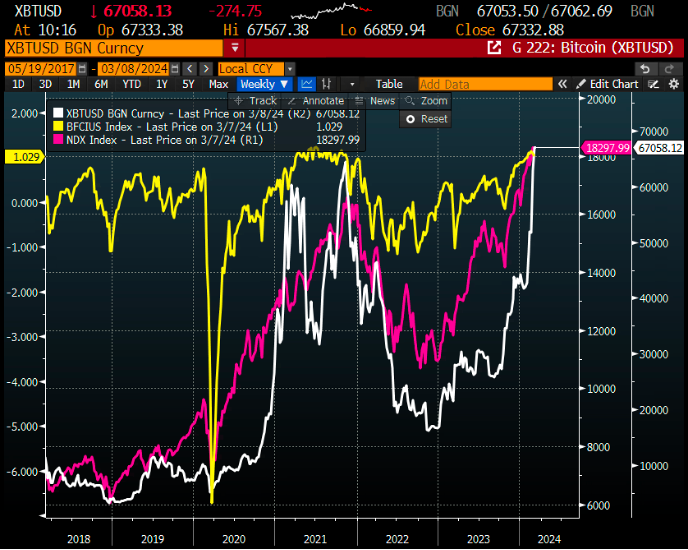Open the chart type more-options dropdown arrow

tap(352, 84)
